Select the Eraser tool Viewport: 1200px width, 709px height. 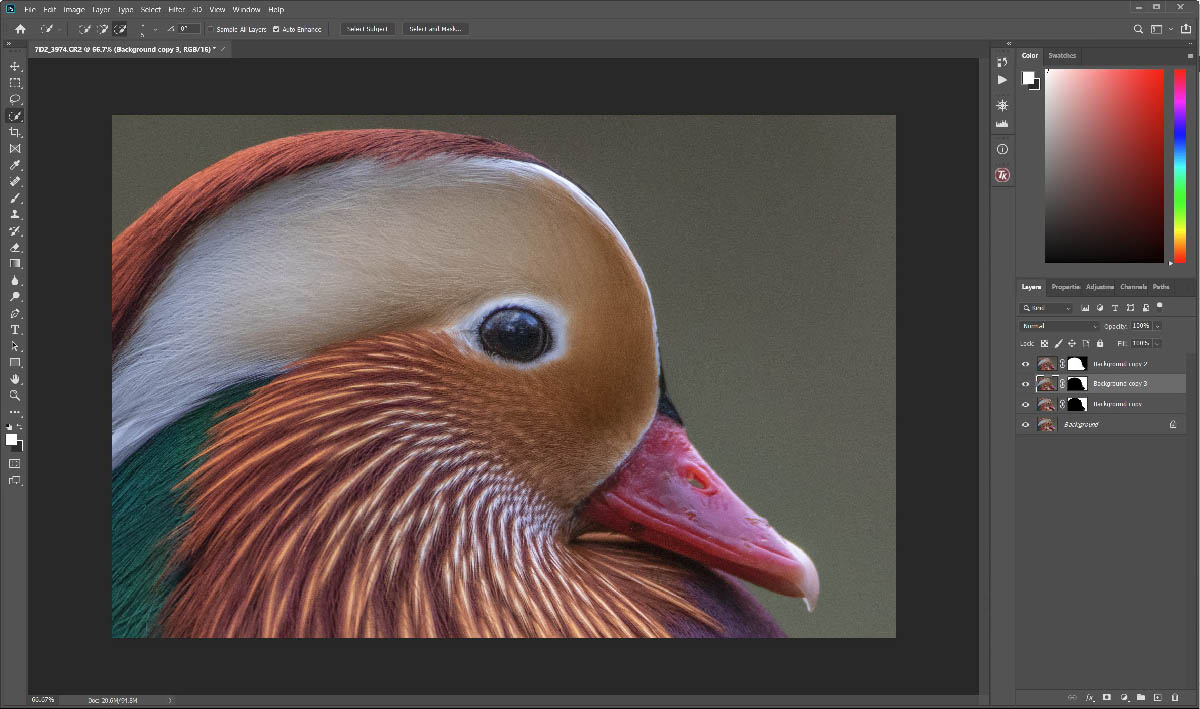[15, 247]
